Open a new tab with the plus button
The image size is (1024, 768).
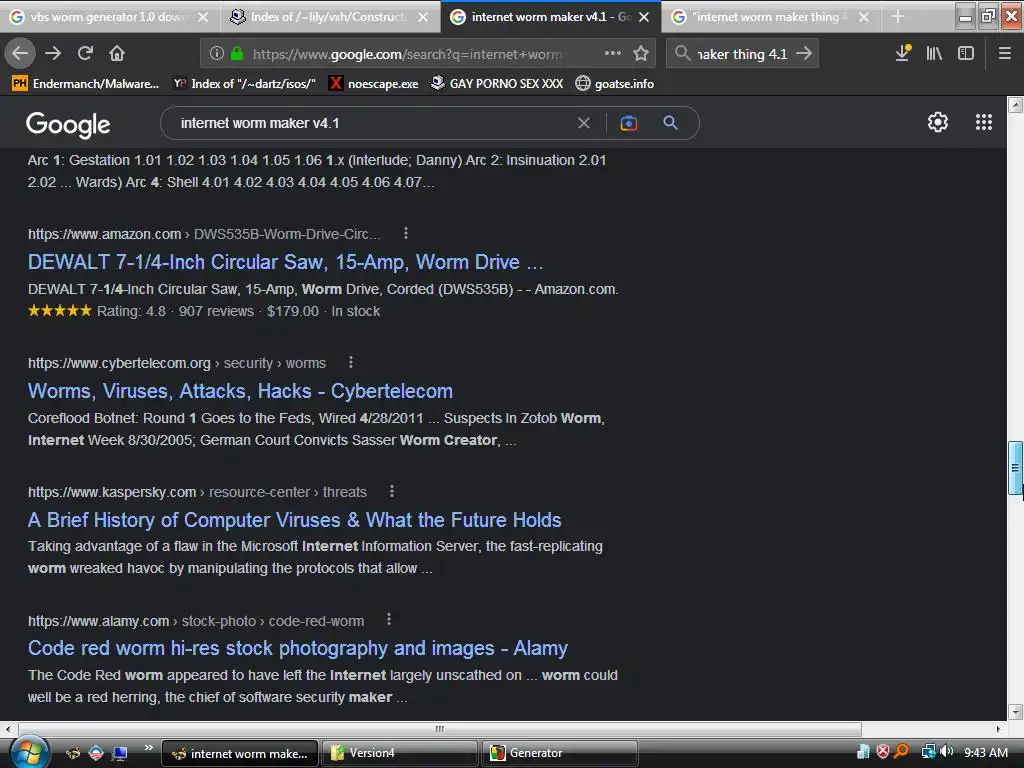(898, 16)
